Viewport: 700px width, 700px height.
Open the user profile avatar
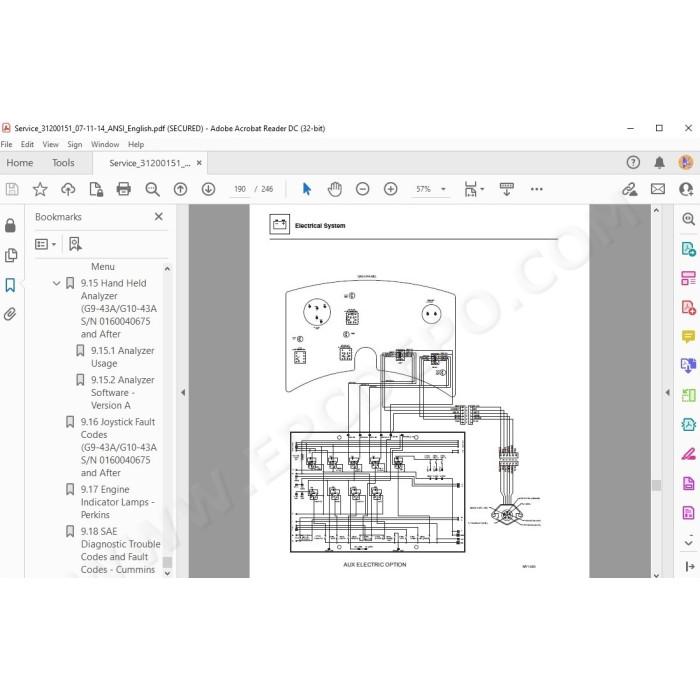(686, 162)
